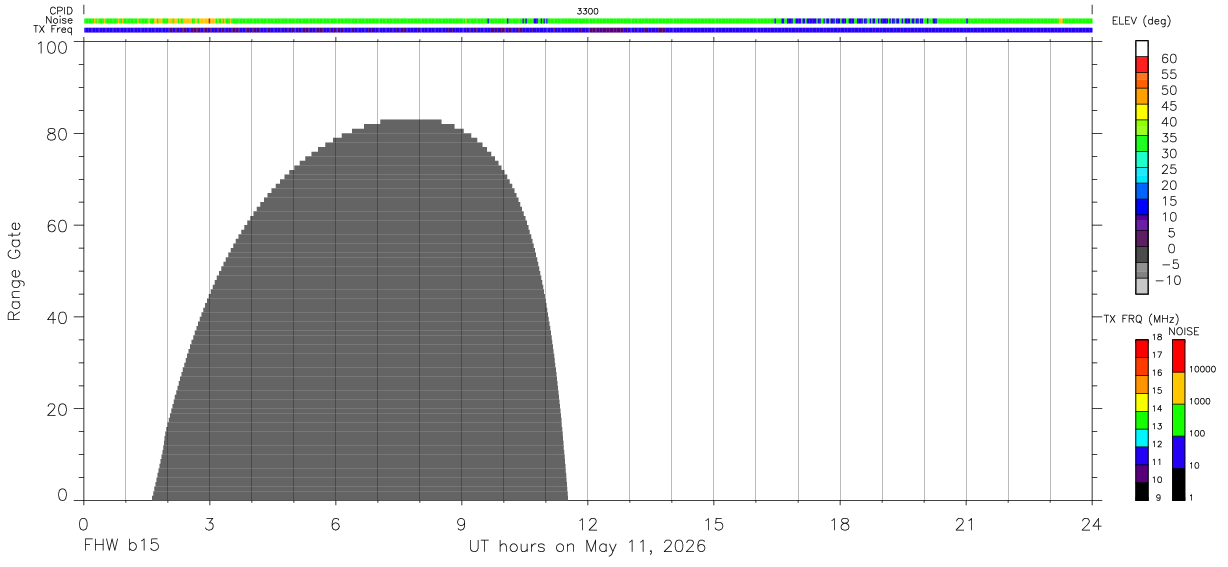Viewport: 1228px width, 567px height.
Task: Click the 14 label on TX FRQ legend
Action: tap(1156, 408)
